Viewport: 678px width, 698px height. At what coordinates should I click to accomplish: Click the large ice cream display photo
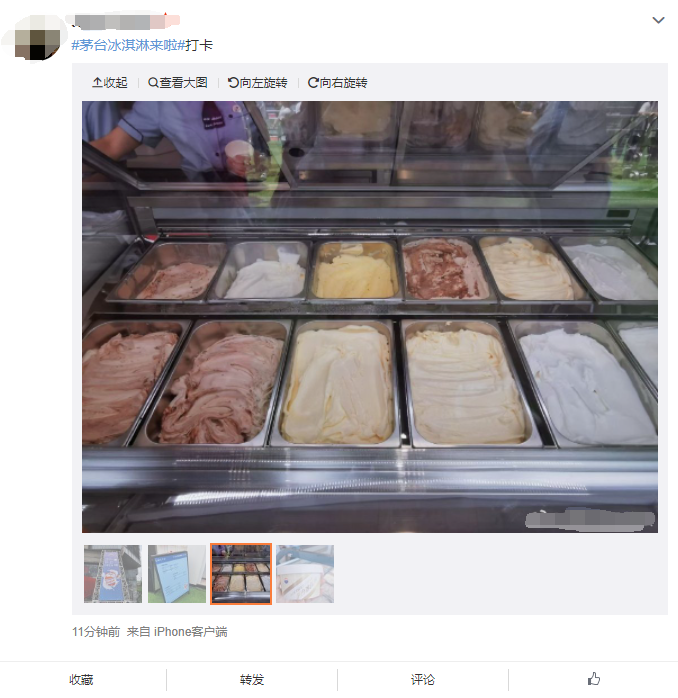[369, 317]
